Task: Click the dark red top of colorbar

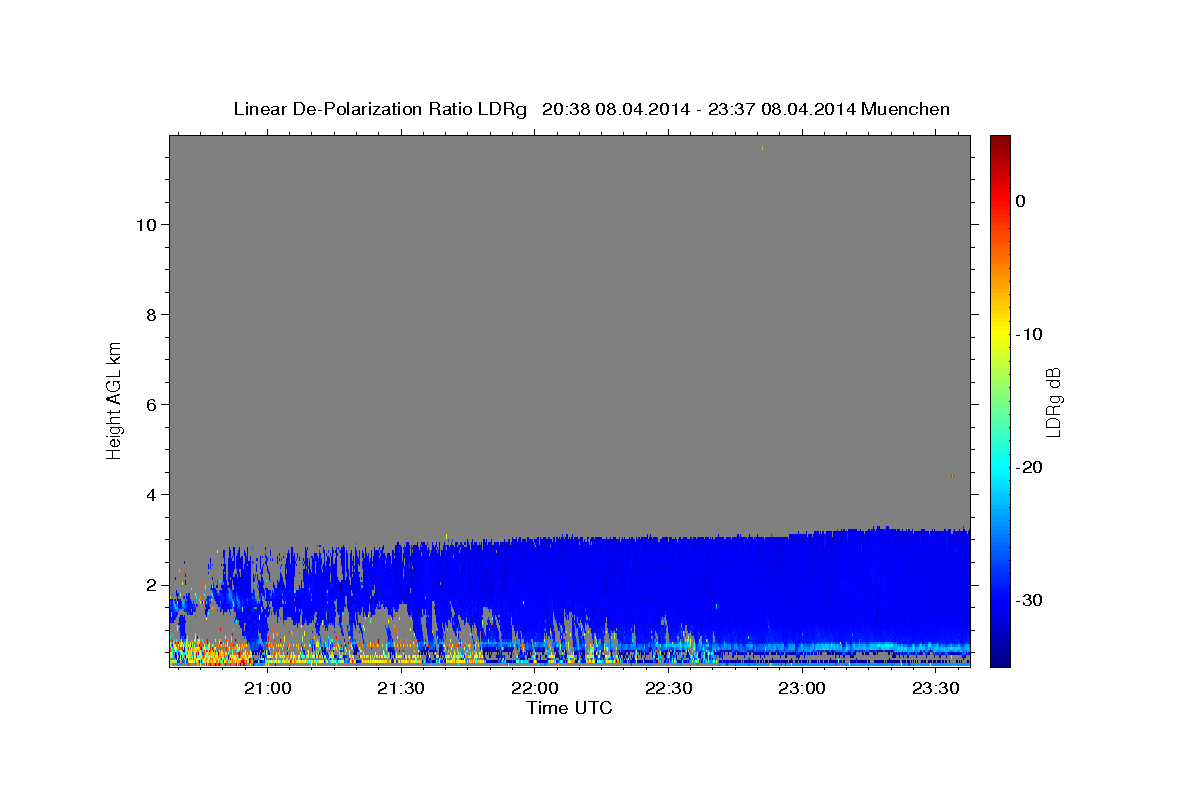Action: tap(1000, 145)
